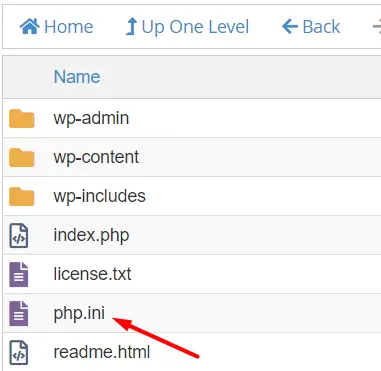381x371 pixels.
Task: Click the Back left-arrow icon
Action: click(290, 27)
